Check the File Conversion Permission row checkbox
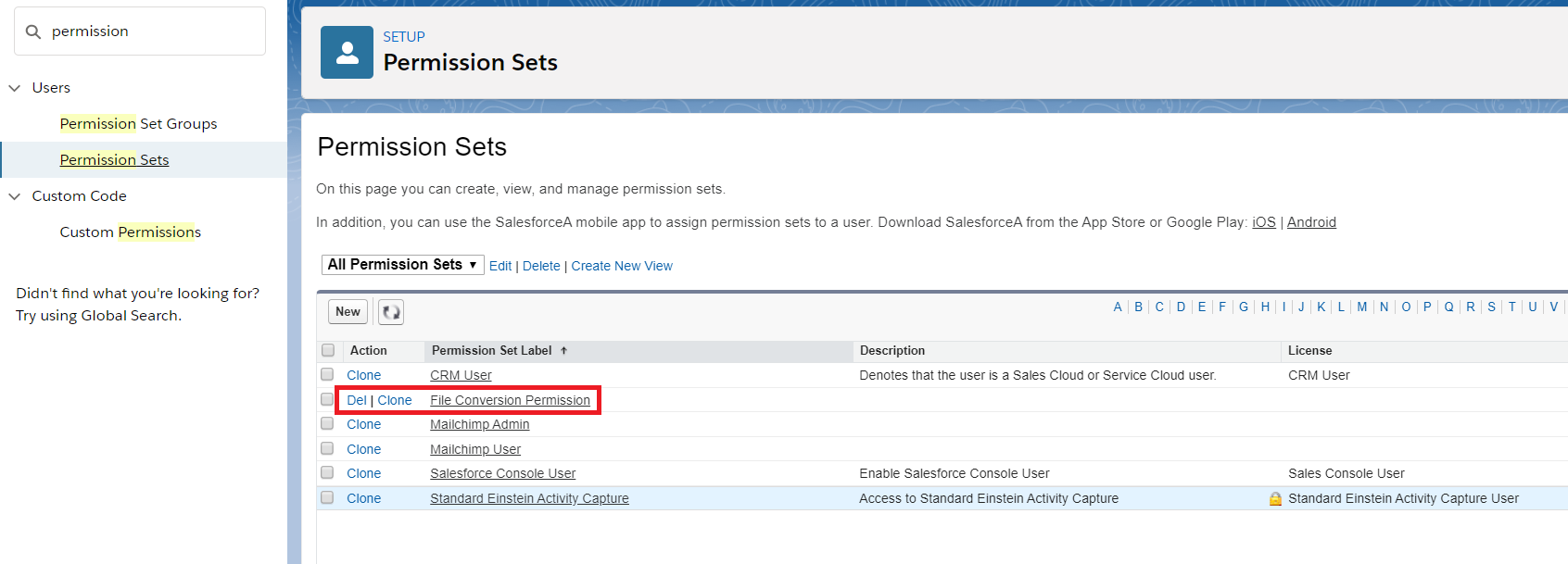The height and width of the screenshot is (564, 1568). click(x=327, y=400)
